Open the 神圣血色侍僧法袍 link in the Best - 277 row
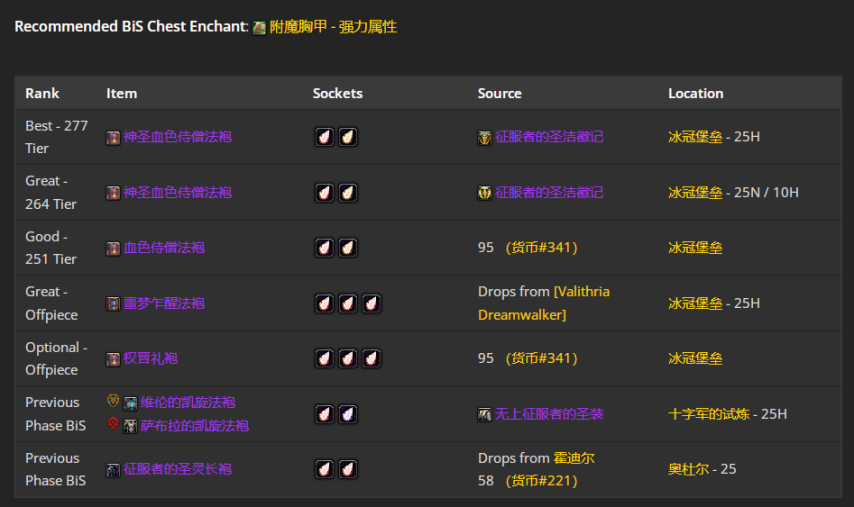The width and height of the screenshot is (854, 507). pos(178,137)
